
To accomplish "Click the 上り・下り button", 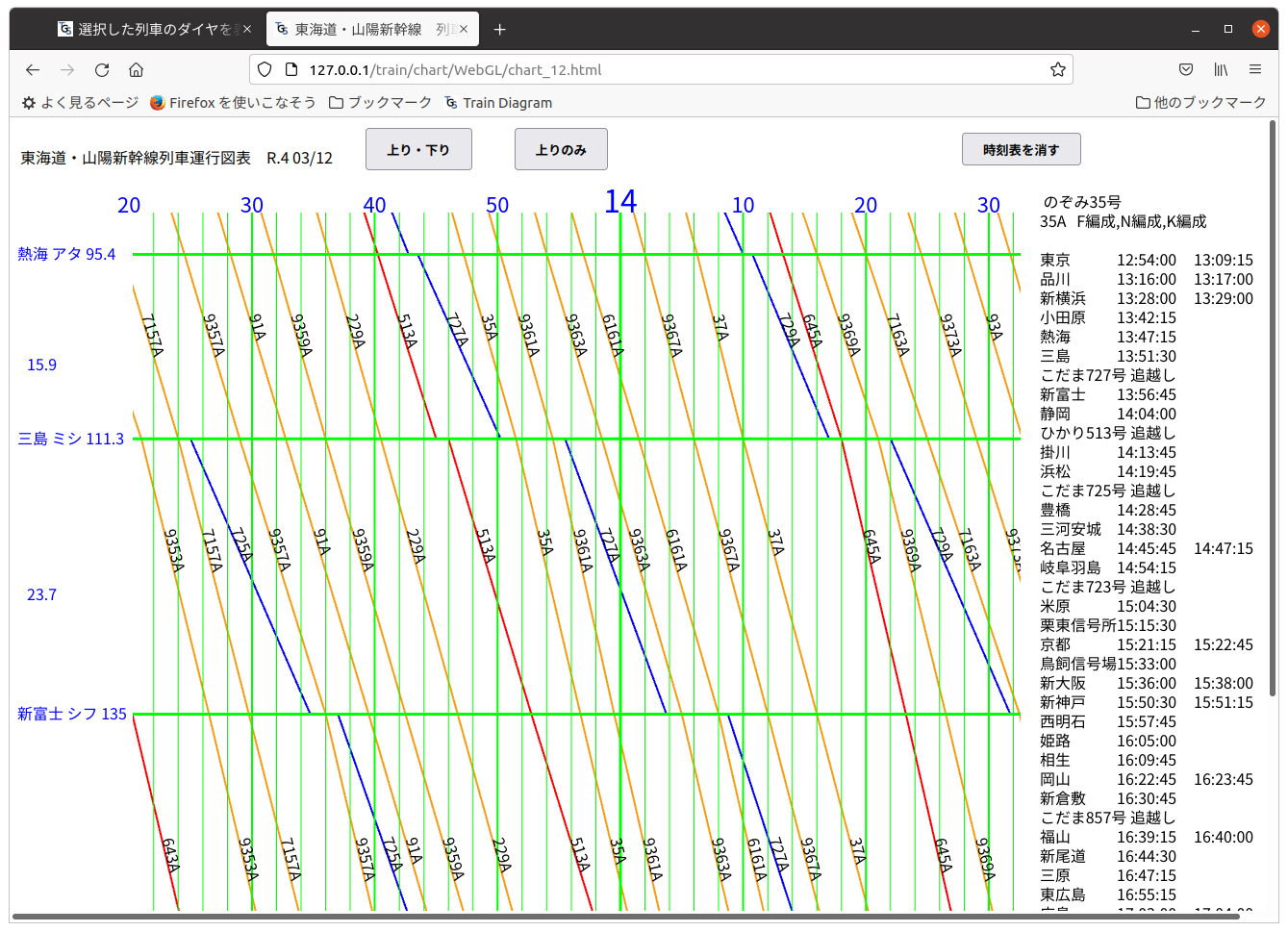I will 418,149.
